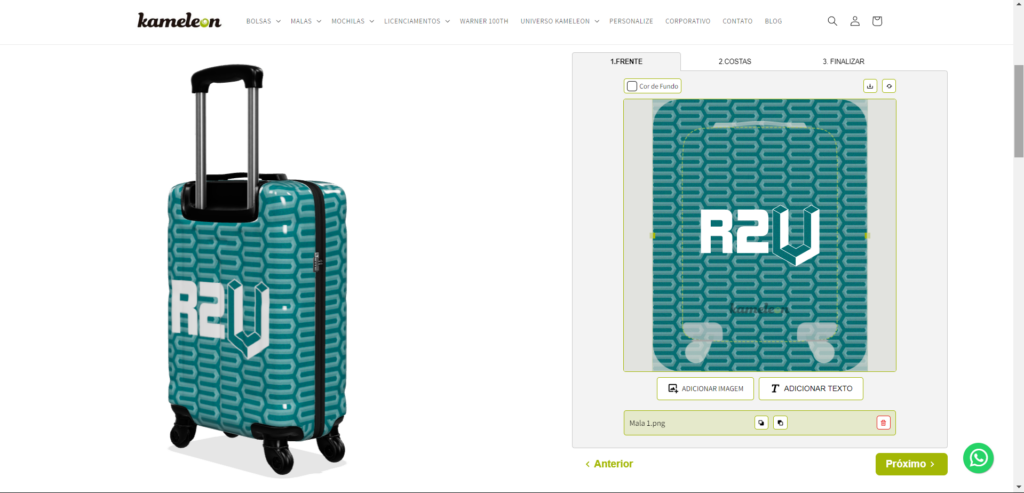Click the green Próximo button
1024x493 pixels.
click(911, 464)
